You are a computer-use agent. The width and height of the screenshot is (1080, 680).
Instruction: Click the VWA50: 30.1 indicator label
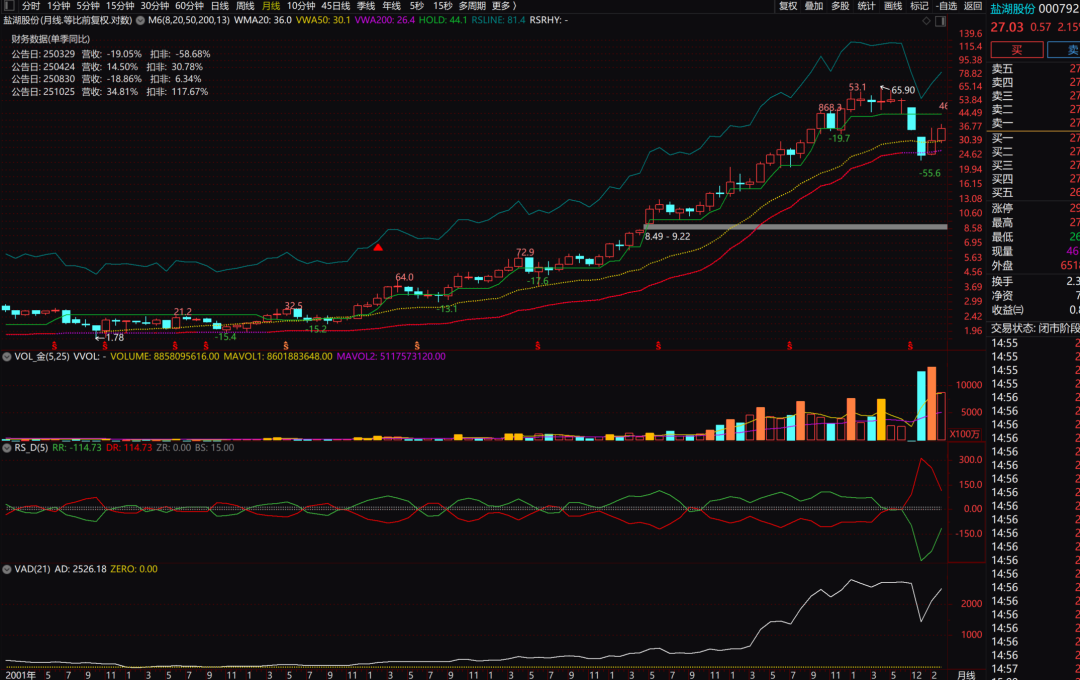click(323, 21)
